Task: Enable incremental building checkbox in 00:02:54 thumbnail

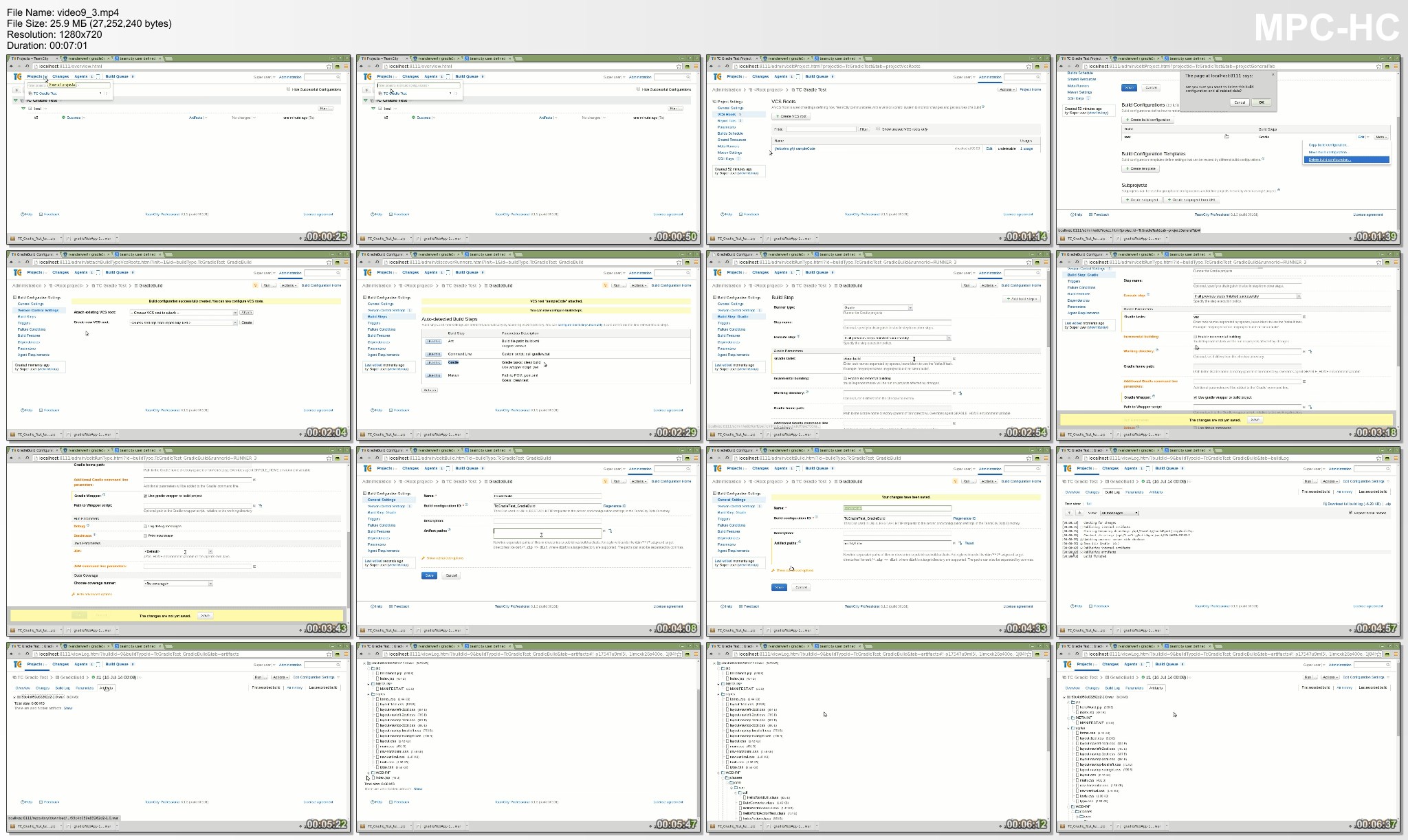Action: (x=845, y=378)
